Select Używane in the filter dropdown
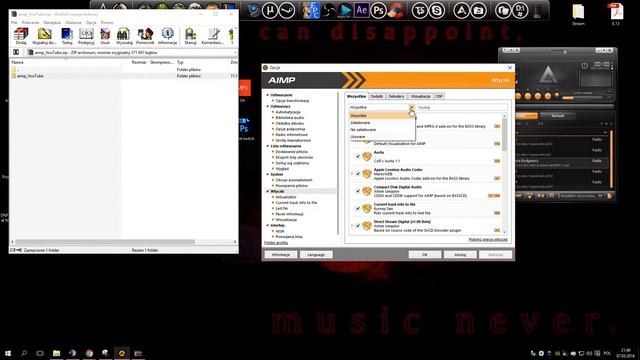The height and width of the screenshot is (360, 640). tap(381, 137)
